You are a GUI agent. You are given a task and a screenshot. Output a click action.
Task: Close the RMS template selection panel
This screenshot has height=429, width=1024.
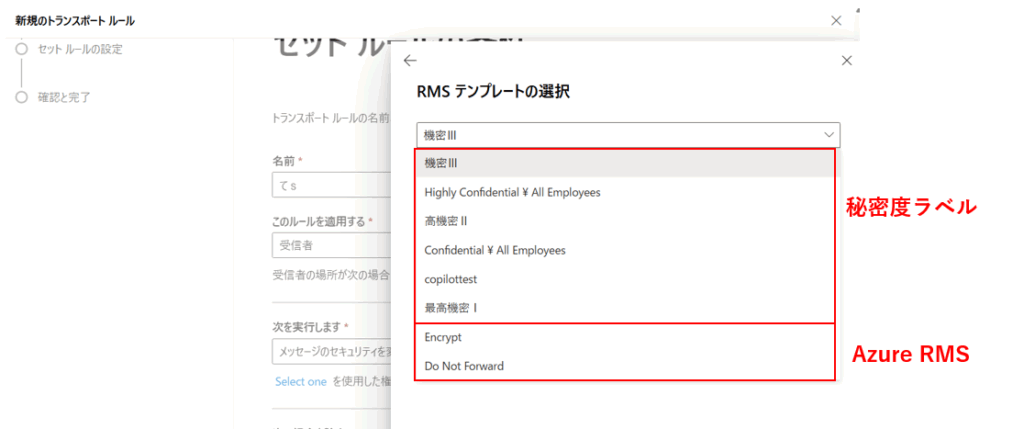(847, 61)
